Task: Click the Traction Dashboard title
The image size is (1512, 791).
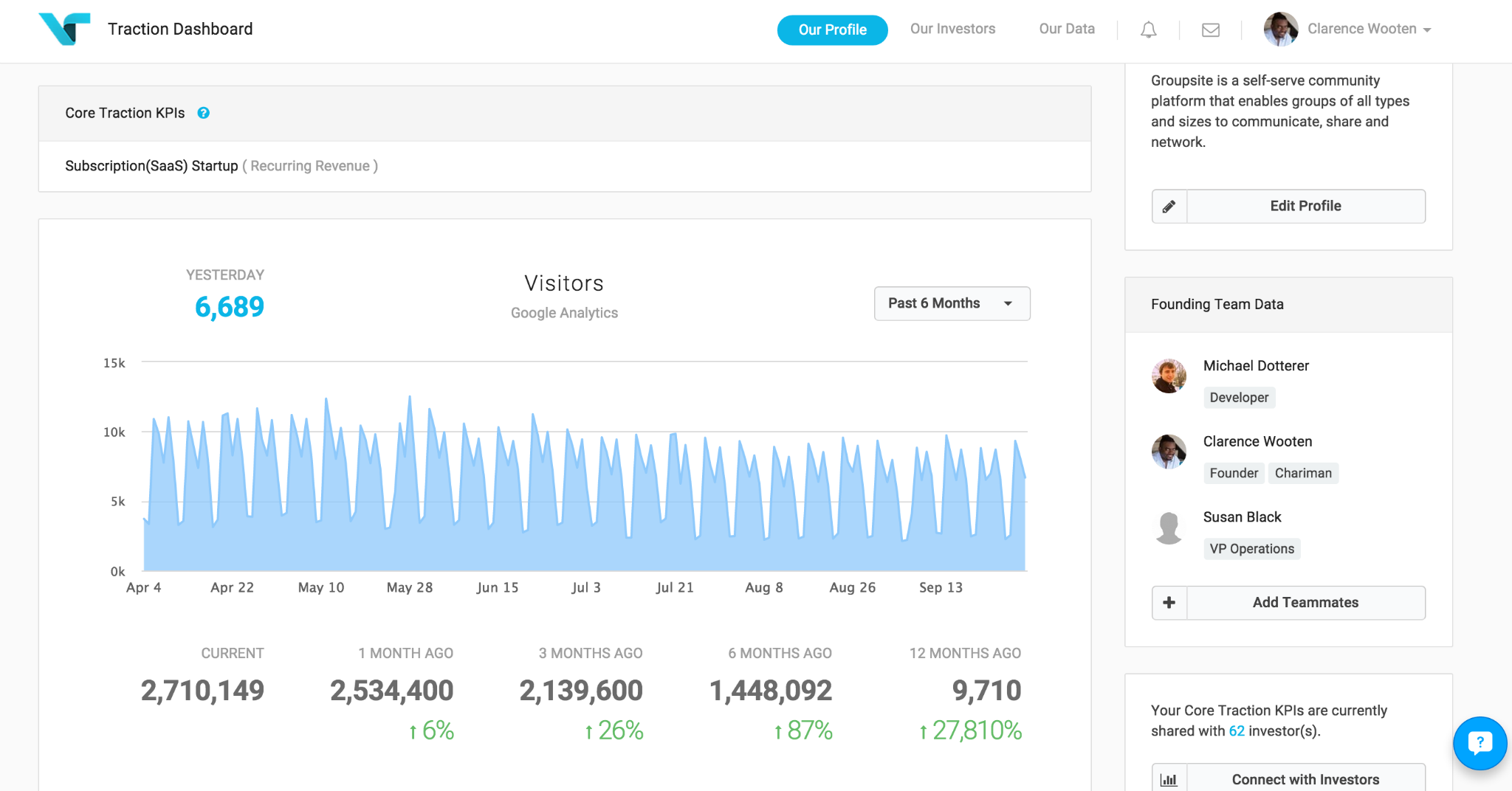Action: (x=180, y=29)
